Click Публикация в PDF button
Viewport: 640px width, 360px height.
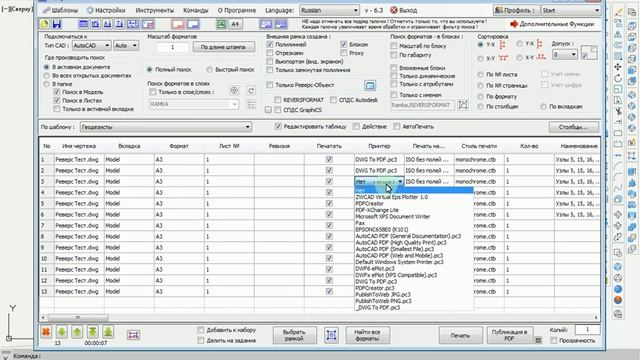click(509, 336)
